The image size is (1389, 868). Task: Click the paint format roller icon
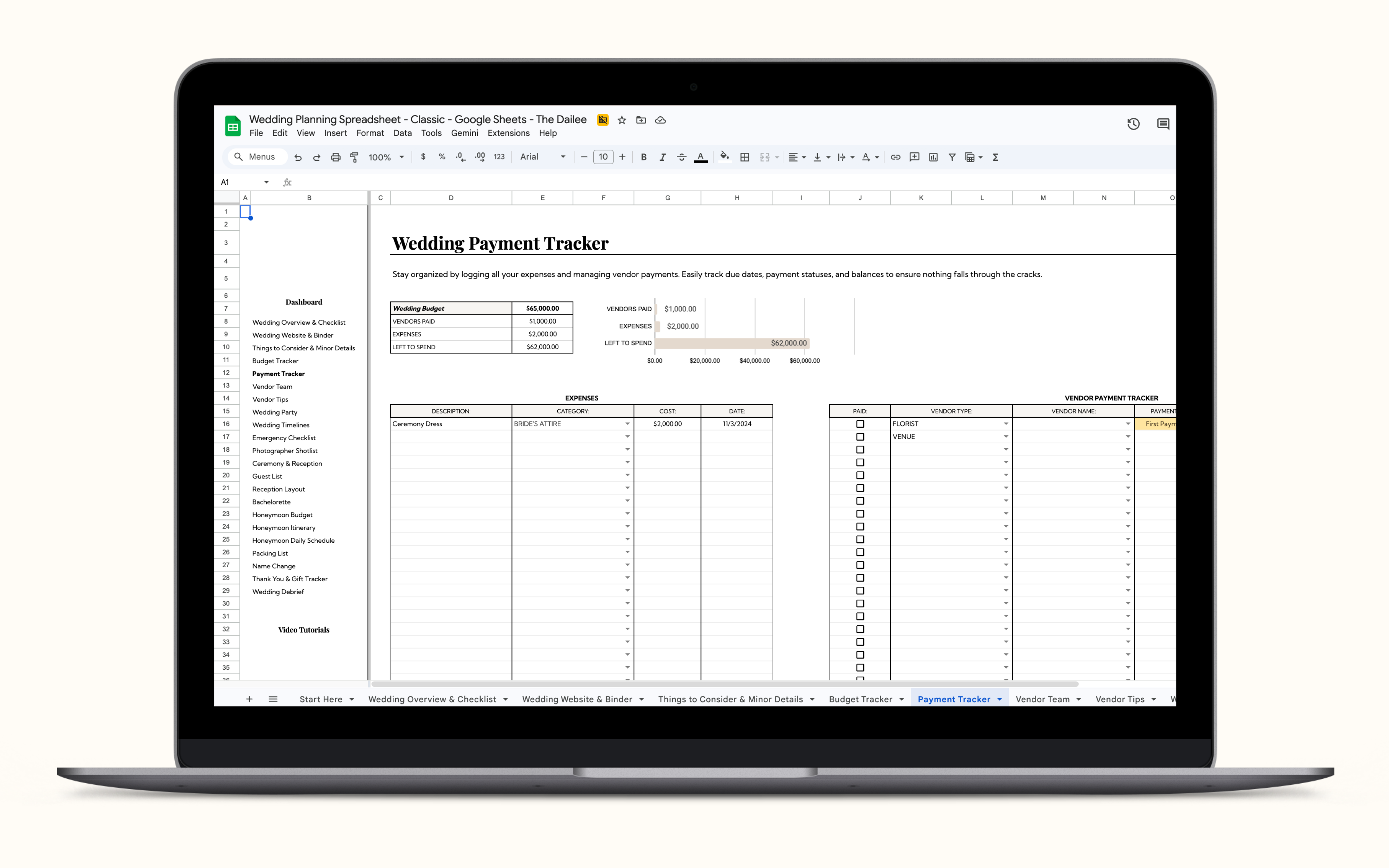click(354, 157)
